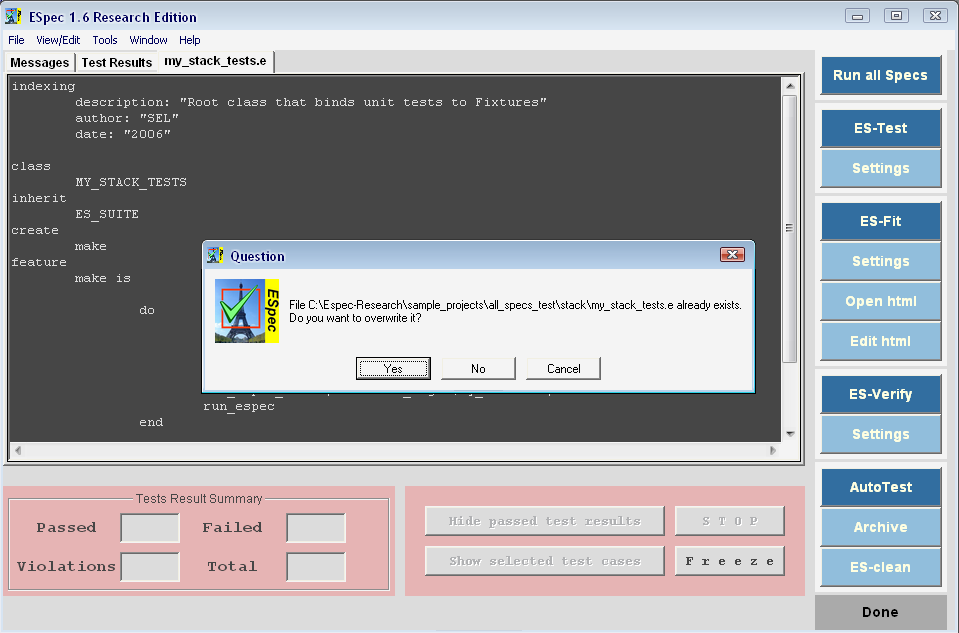This screenshot has height=633, width=959.
Task: Click the Open html button
Action: tap(880, 302)
